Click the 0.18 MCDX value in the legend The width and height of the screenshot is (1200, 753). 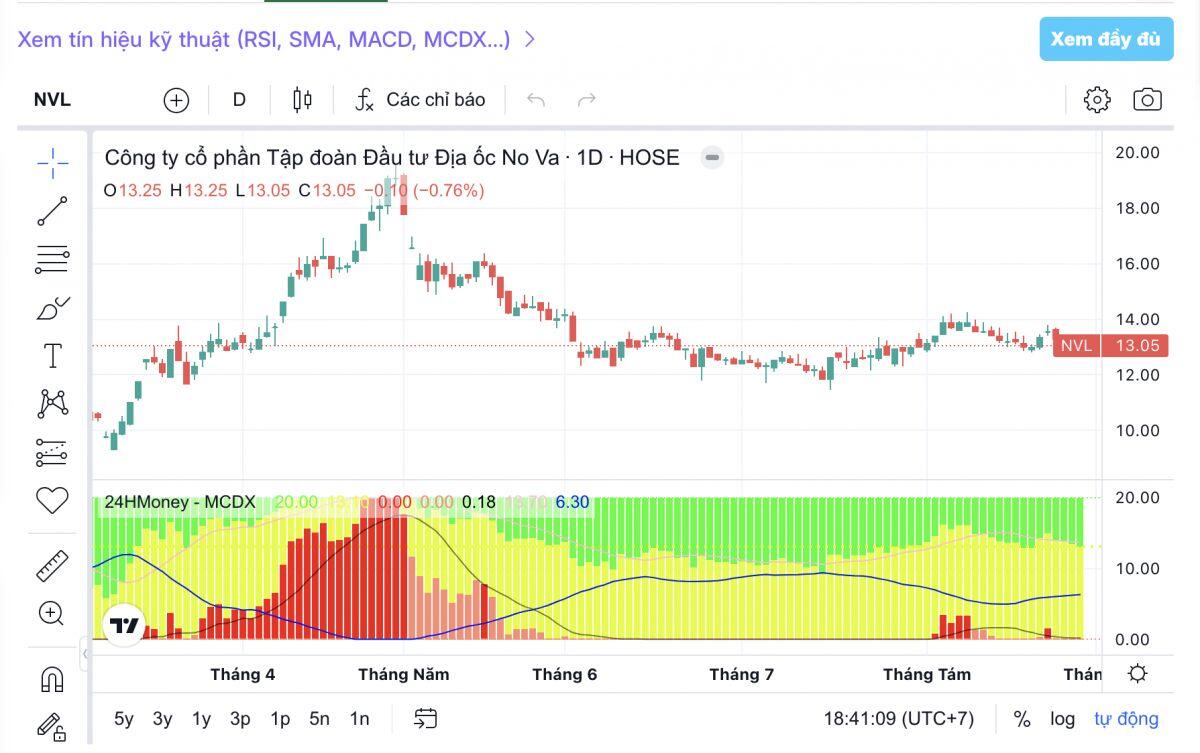point(479,502)
